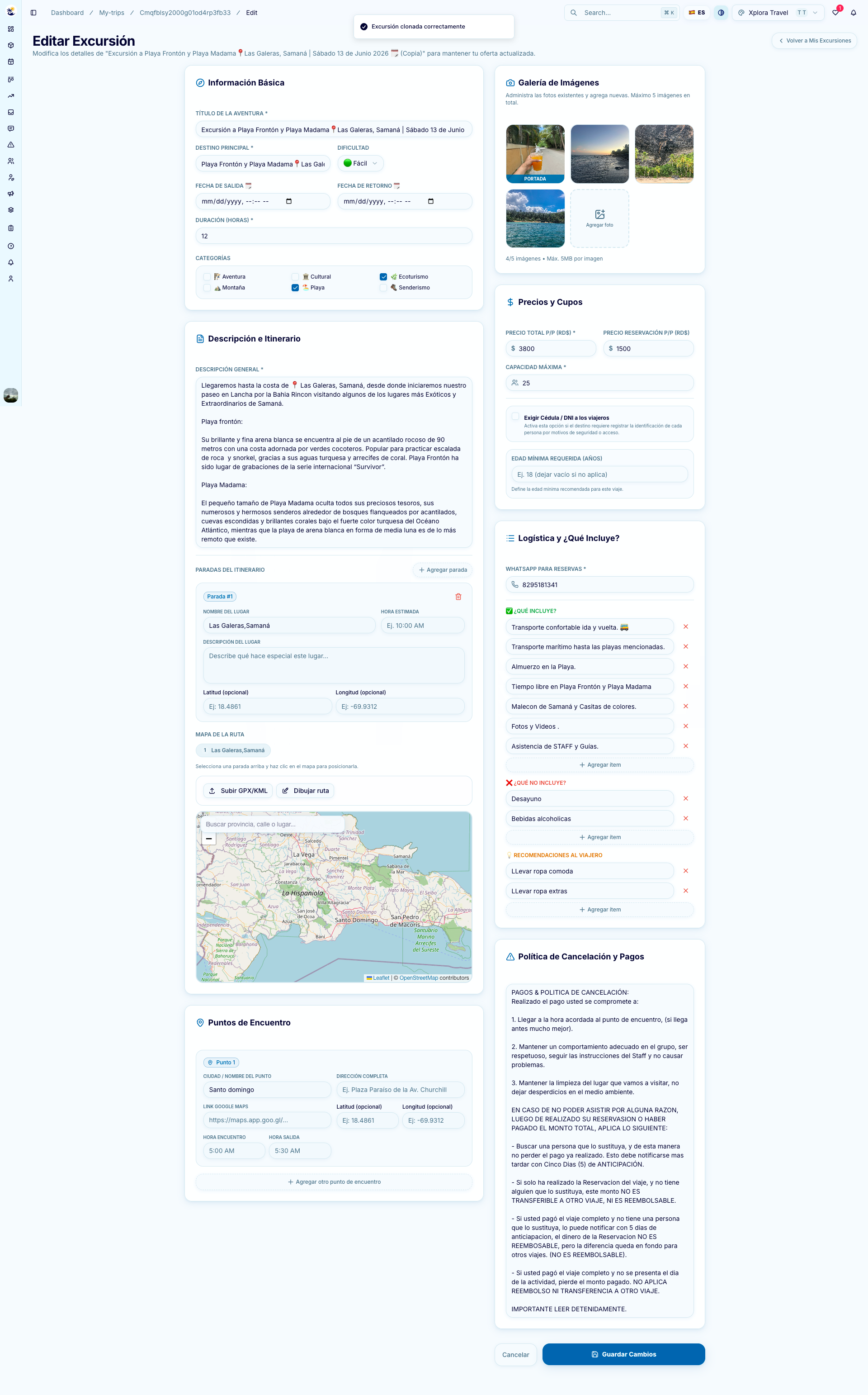Screen dimensions: 868x1395
Task: Open the Cmqfblsy2000g01od4rp3fb33 breadcrumb
Action: click(x=185, y=13)
